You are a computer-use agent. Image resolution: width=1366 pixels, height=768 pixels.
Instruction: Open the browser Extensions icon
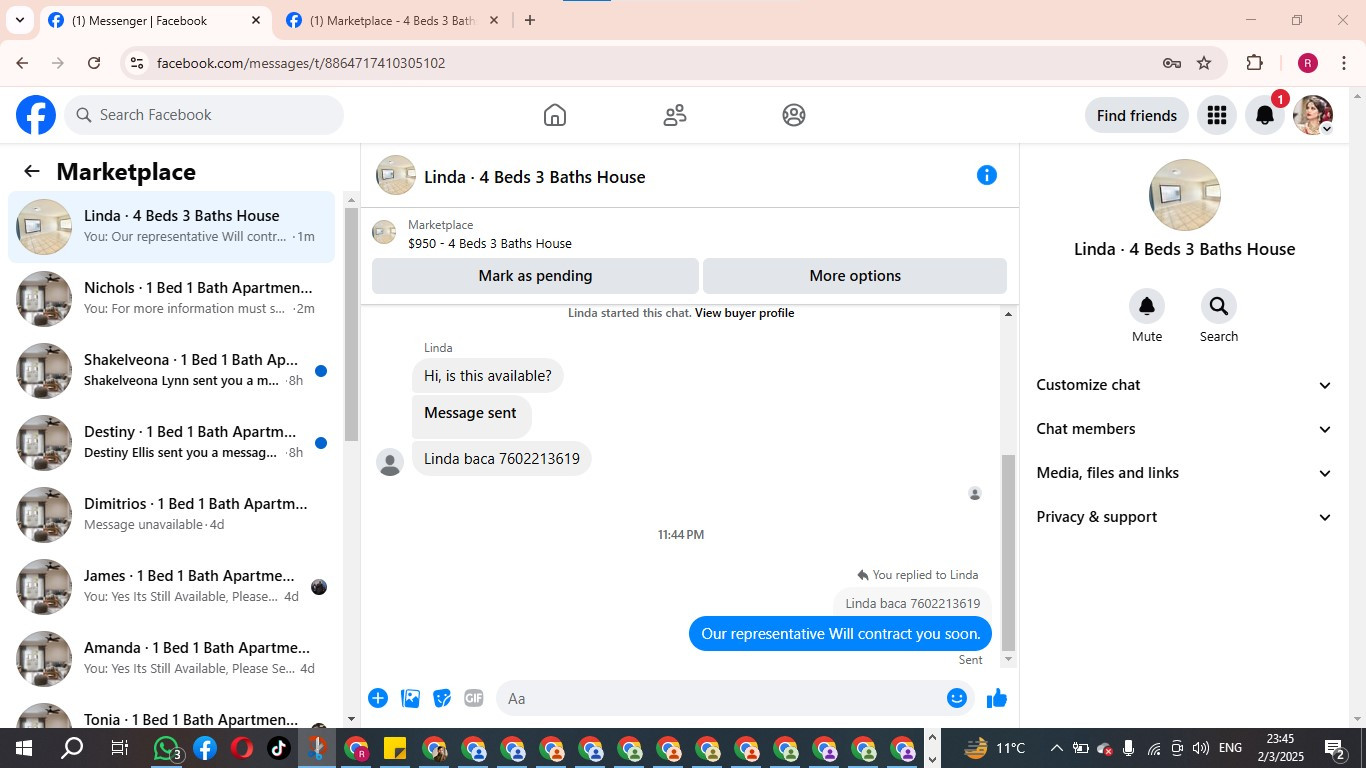1255,63
